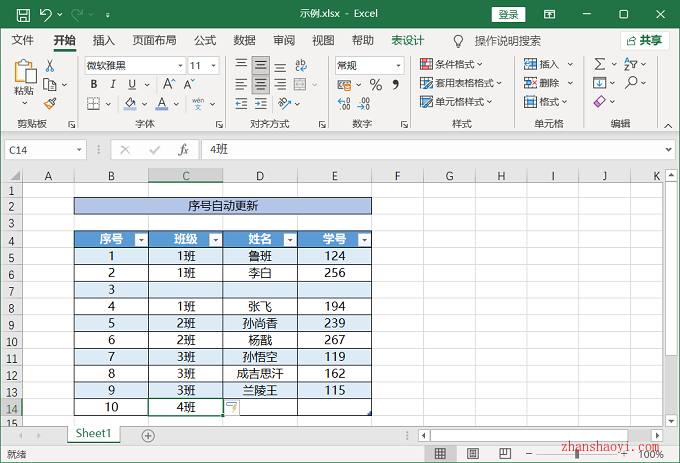Click the Fill down icon
The height and width of the screenshot is (463, 680).
tap(599, 83)
